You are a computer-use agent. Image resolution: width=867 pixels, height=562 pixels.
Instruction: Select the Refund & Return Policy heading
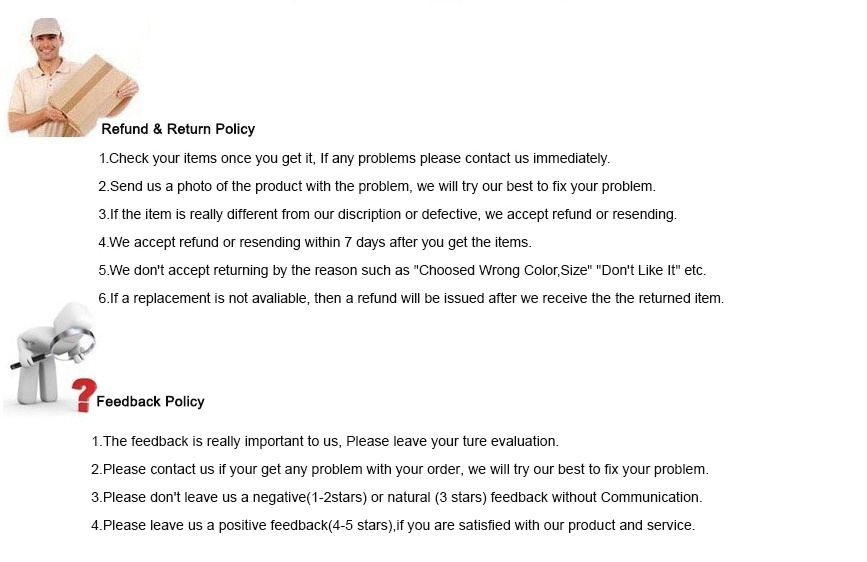click(x=178, y=129)
